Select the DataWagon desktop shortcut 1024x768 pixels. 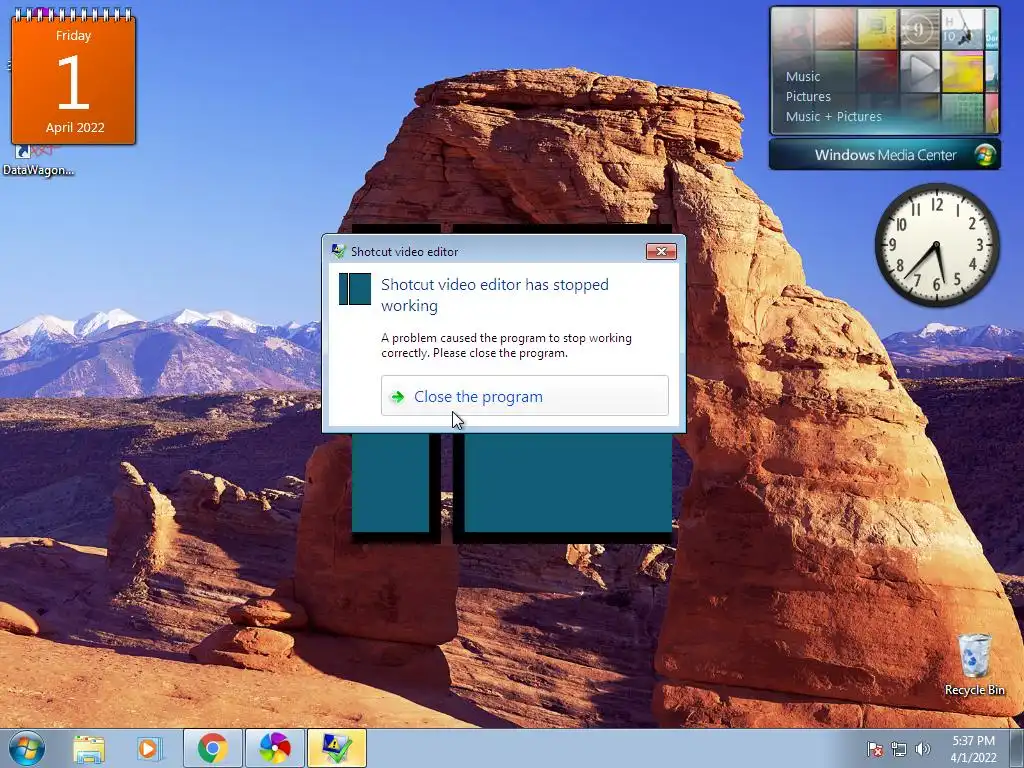pos(37,161)
